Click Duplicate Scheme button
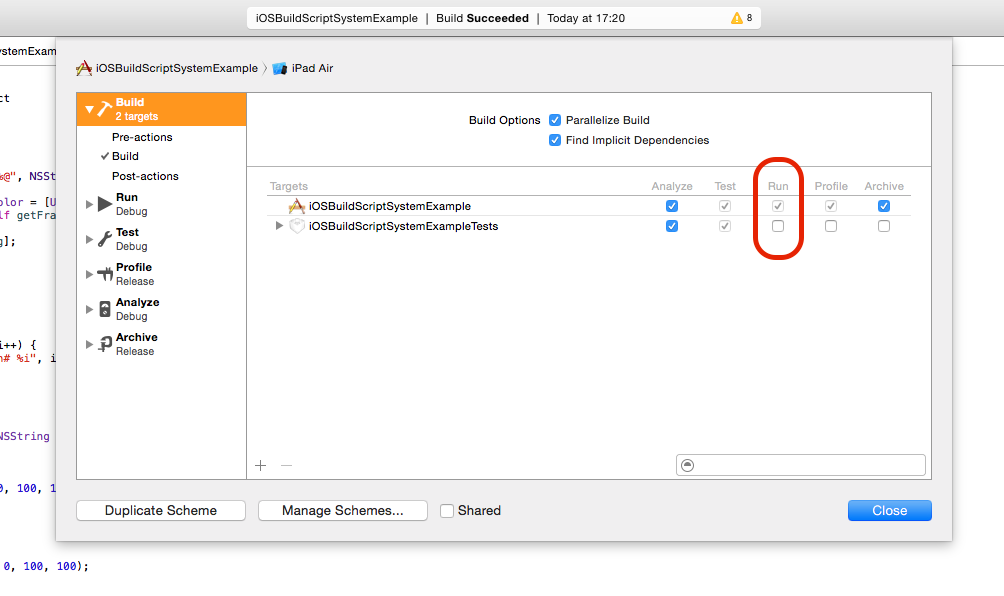This screenshot has width=1004, height=596. tap(161, 511)
